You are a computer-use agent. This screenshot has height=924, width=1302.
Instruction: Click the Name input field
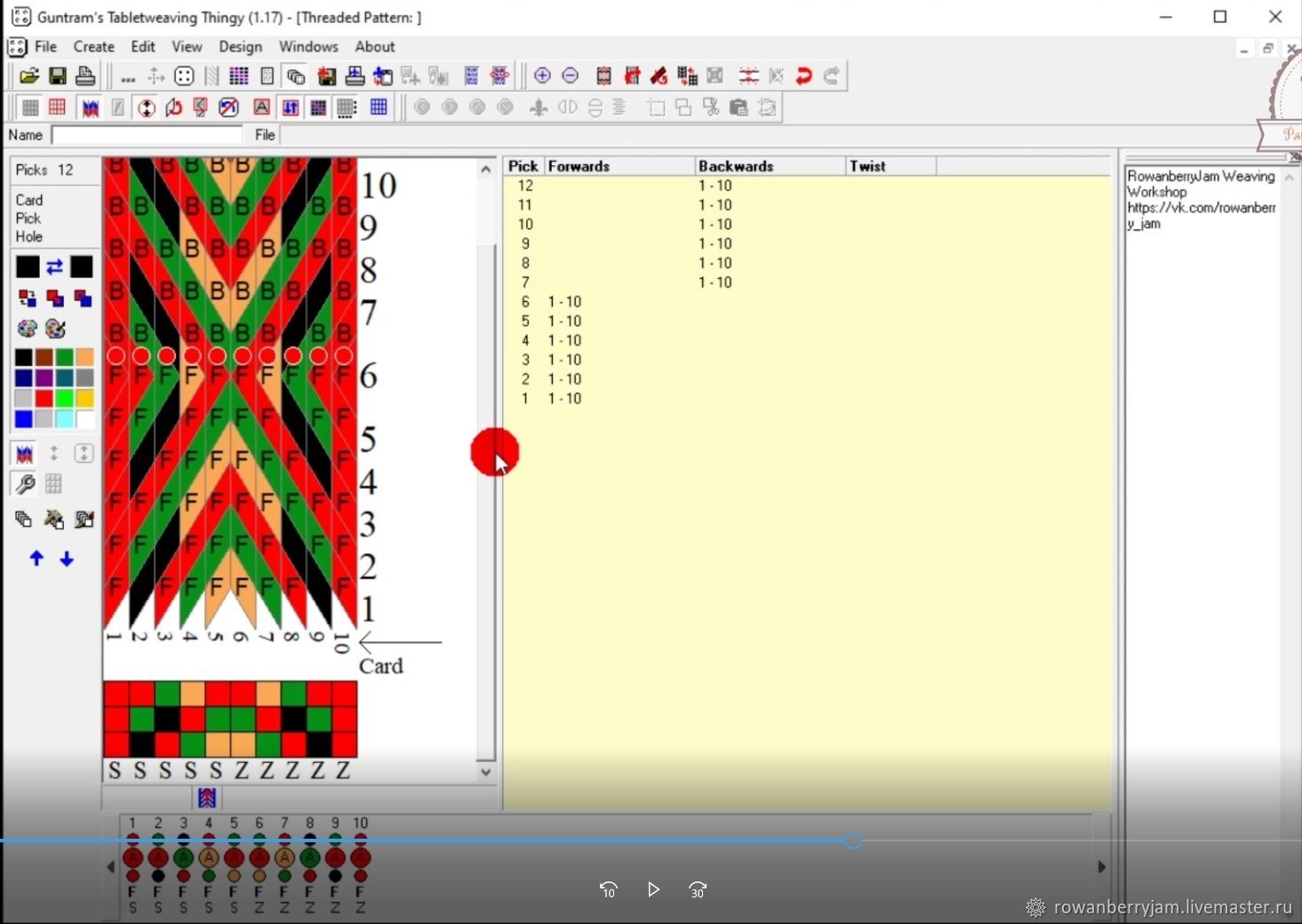point(148,135)
